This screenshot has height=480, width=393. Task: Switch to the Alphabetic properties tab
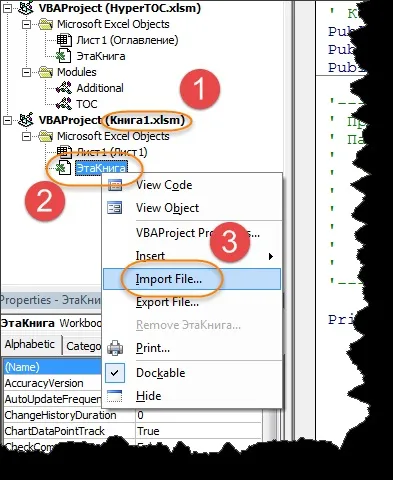(30, 344)
